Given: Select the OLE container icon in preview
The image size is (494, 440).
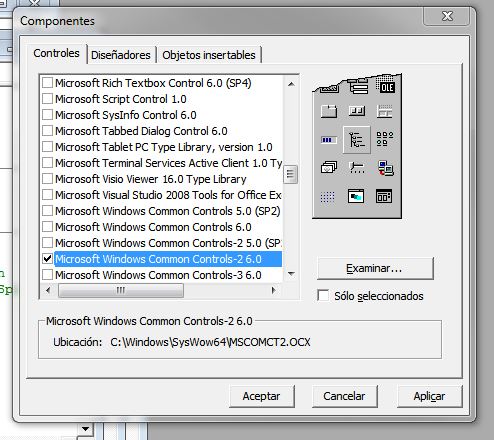Looking at the screenshot, I should click(x=386, y=86).
